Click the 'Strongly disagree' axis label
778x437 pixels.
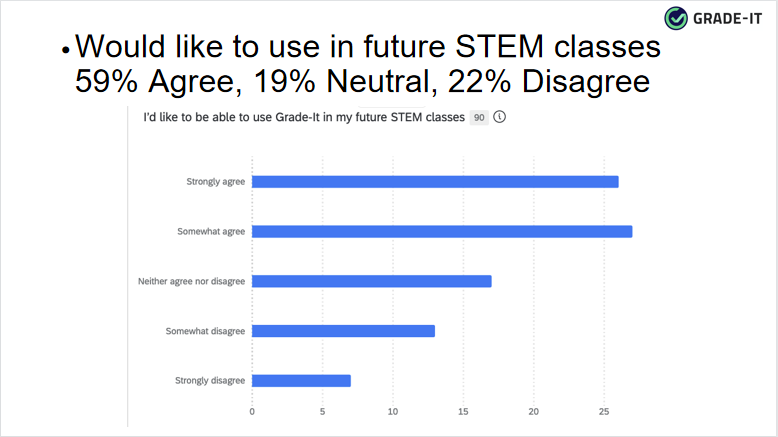click(x=210, y=381)
